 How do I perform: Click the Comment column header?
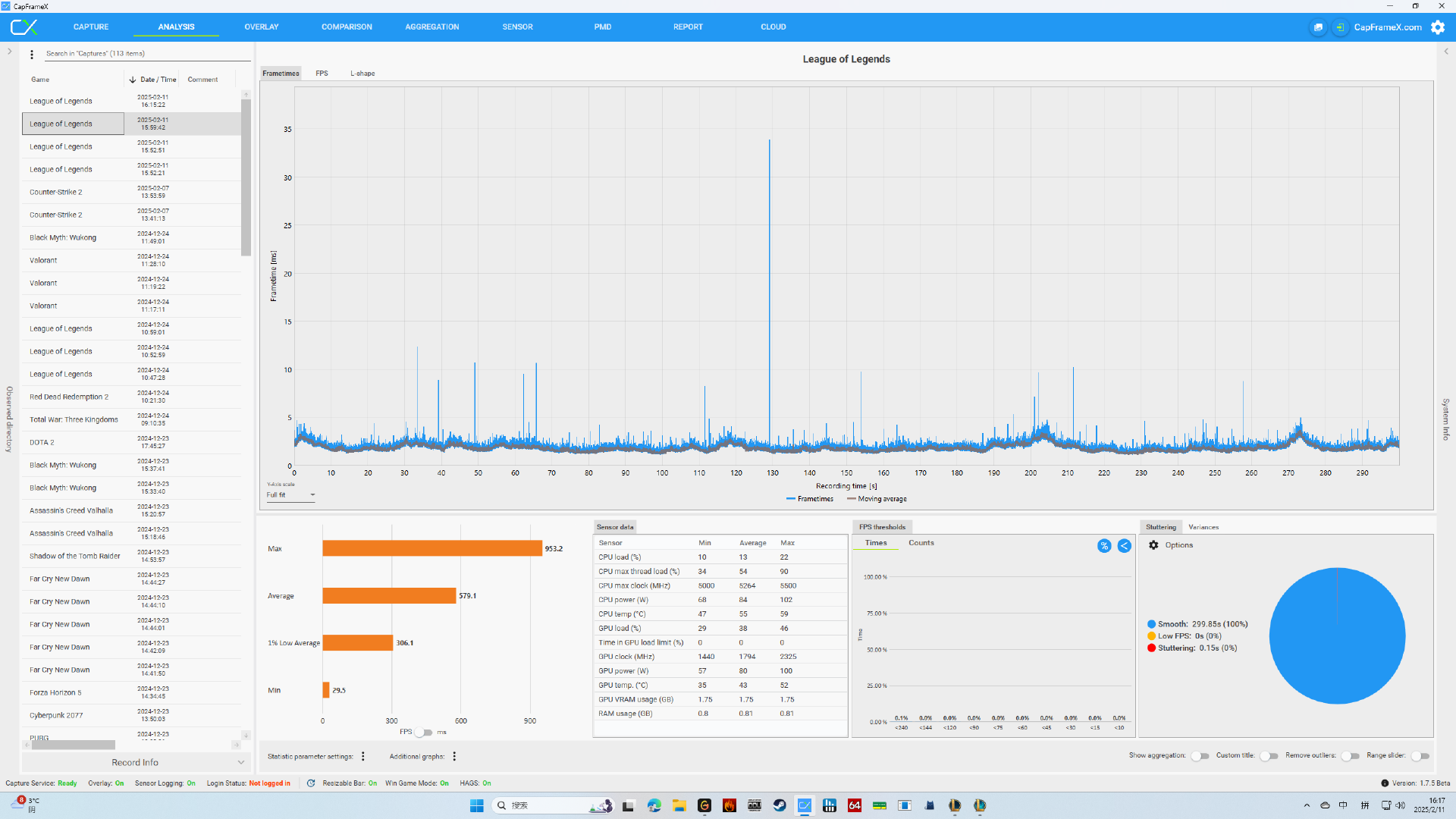point(202,80)
